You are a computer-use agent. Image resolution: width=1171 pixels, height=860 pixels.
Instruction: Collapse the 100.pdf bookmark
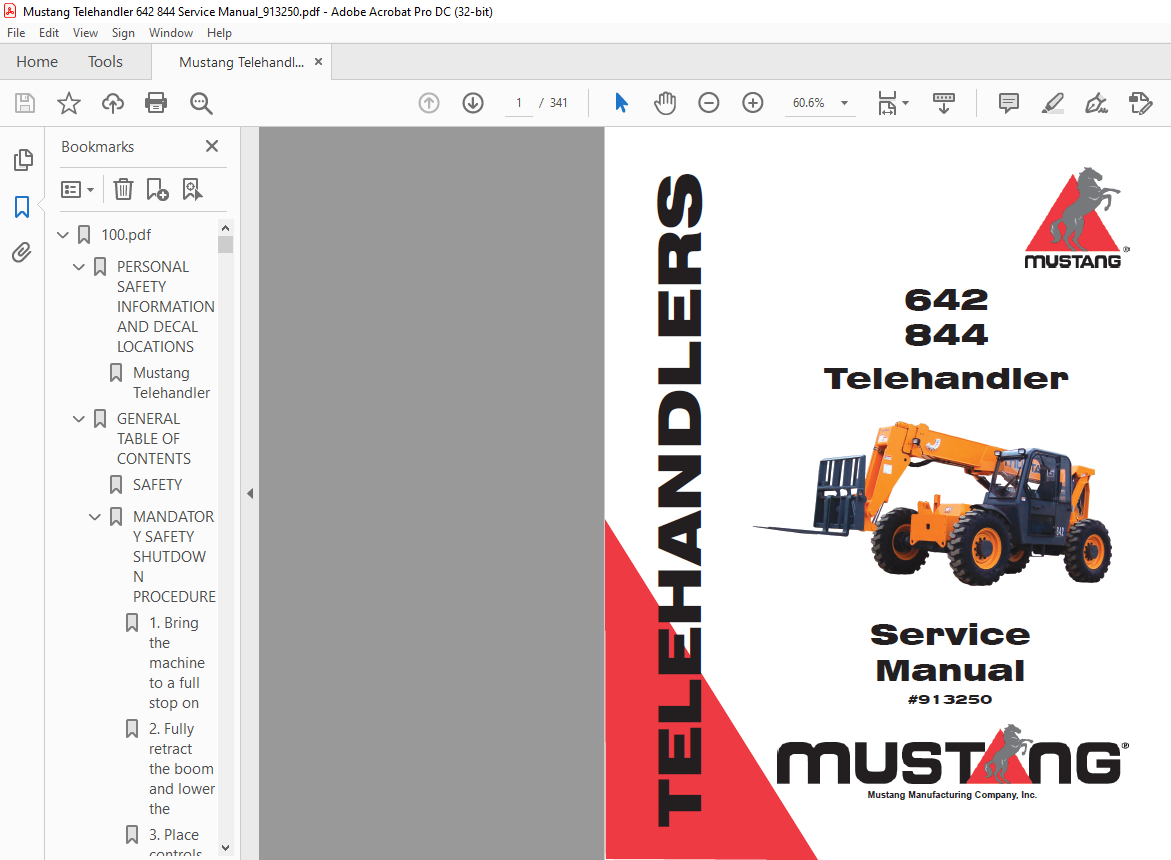click(63, 235)
